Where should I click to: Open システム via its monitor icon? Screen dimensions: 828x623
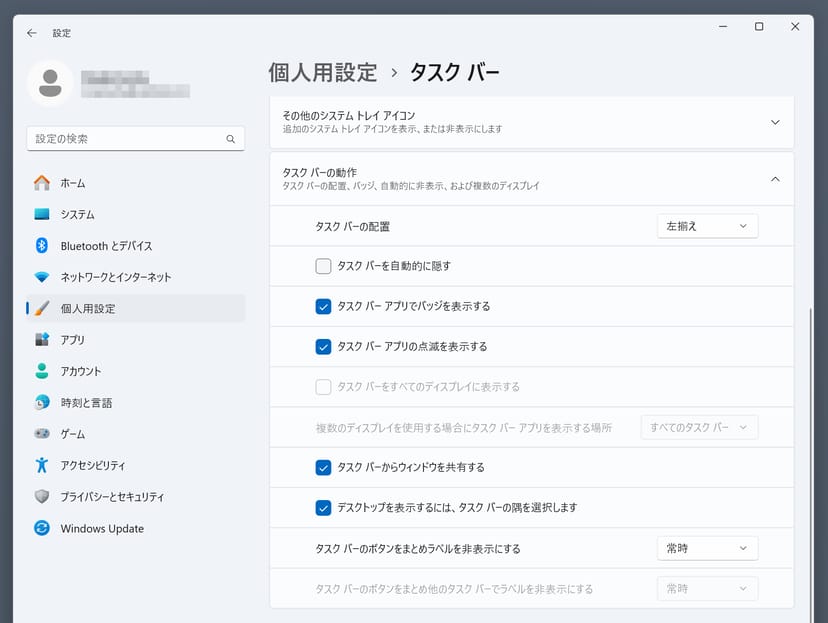pyautogui.click(x=42, y=214)
